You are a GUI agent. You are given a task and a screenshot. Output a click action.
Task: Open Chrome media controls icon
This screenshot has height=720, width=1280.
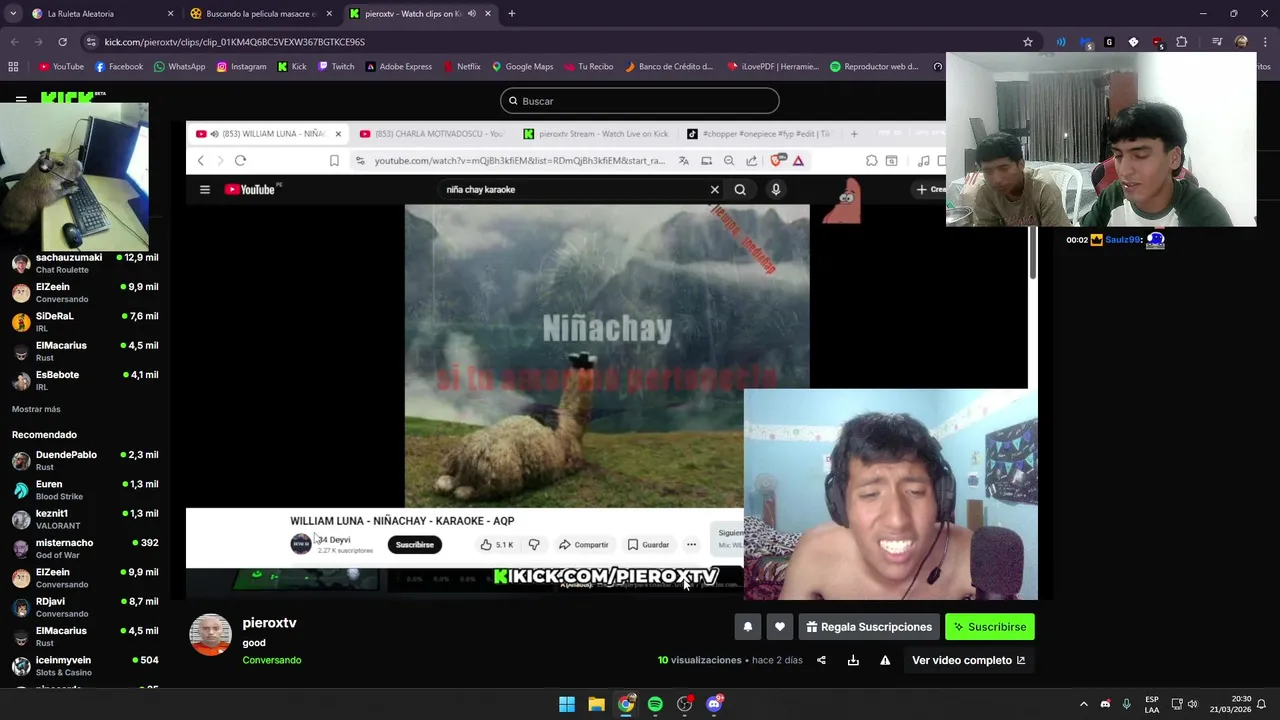point(1217,42)
